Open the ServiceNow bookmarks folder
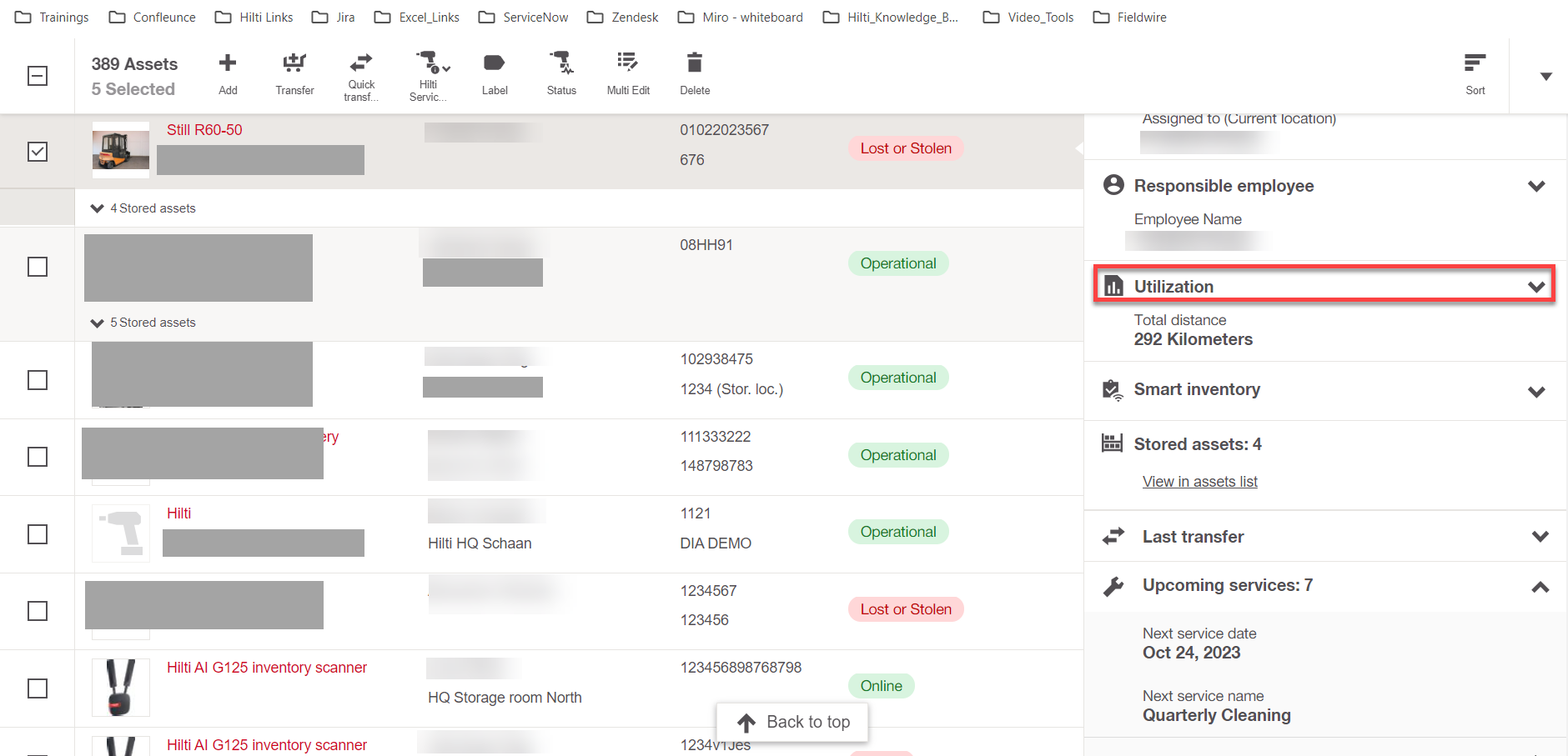 coord(523,18)
